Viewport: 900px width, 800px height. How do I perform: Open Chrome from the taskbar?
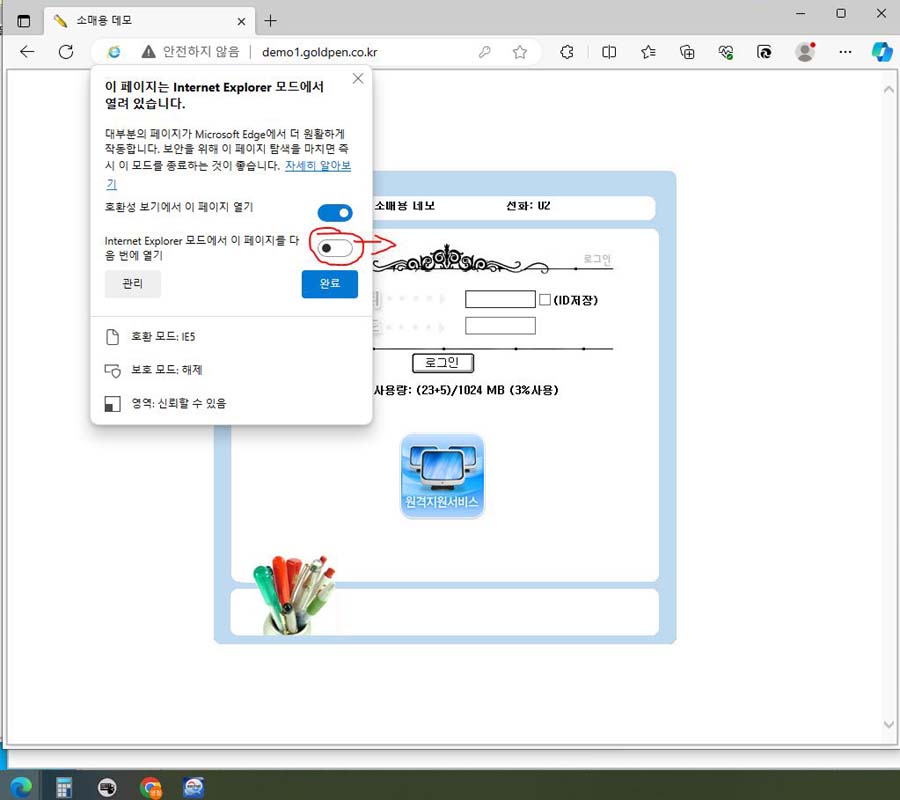[151, 786]
